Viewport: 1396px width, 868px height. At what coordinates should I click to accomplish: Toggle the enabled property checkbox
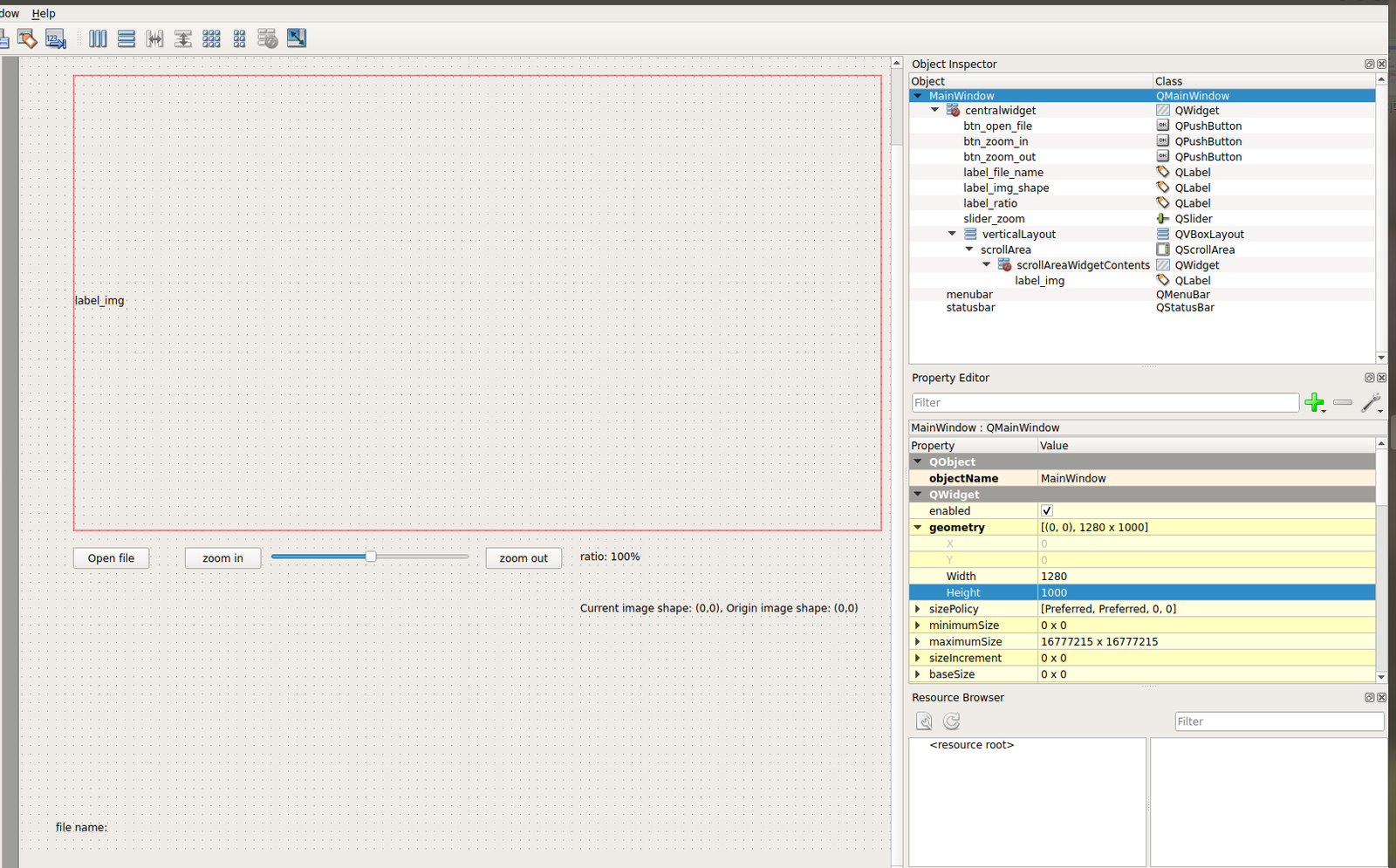click(1047, 511)
